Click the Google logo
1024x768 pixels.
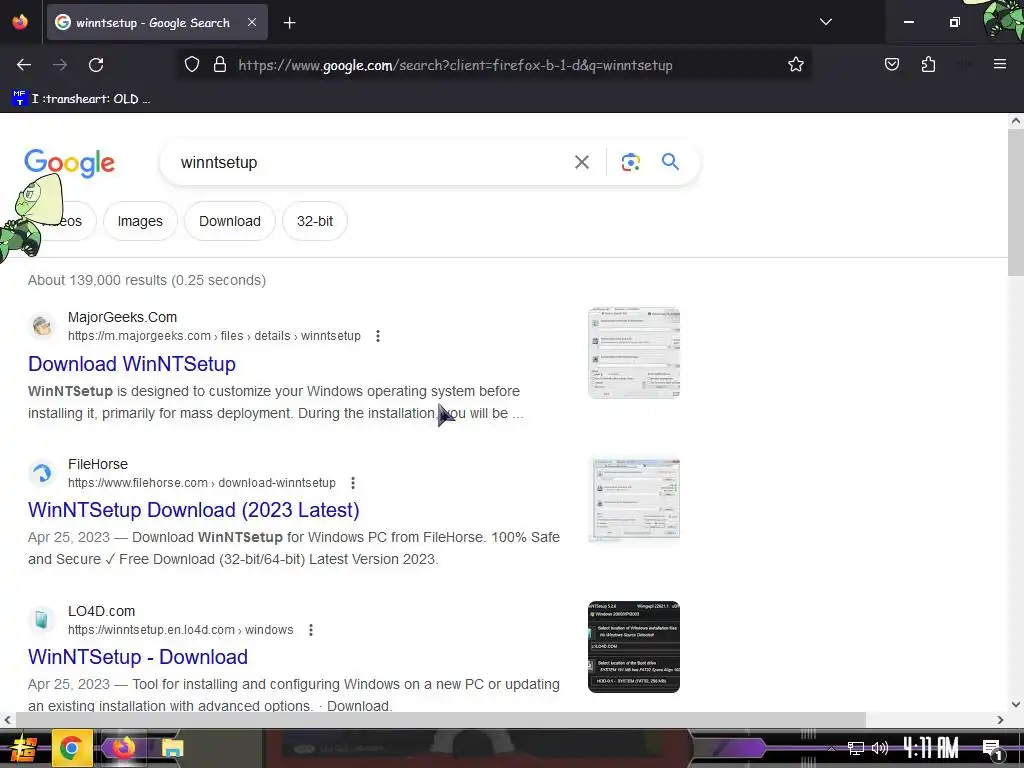pos(69,163)
